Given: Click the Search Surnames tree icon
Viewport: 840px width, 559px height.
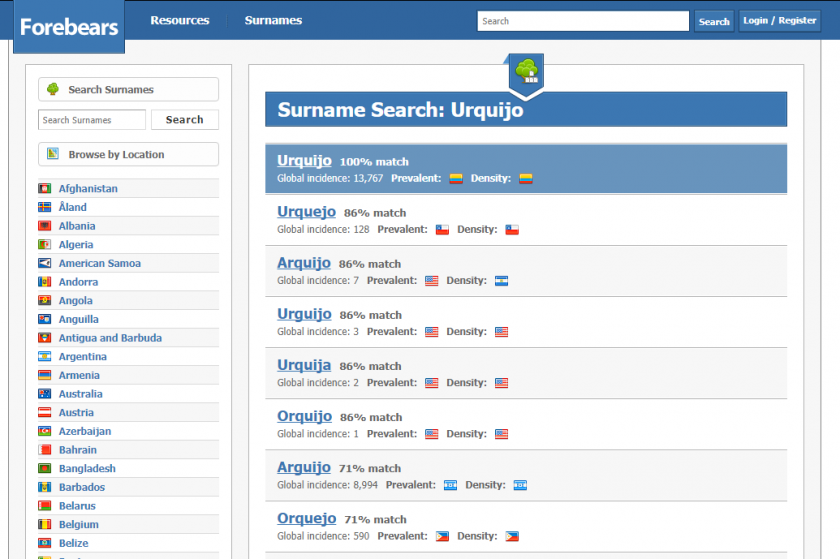Looking at the screenshot, I should [x=52, y=89].
